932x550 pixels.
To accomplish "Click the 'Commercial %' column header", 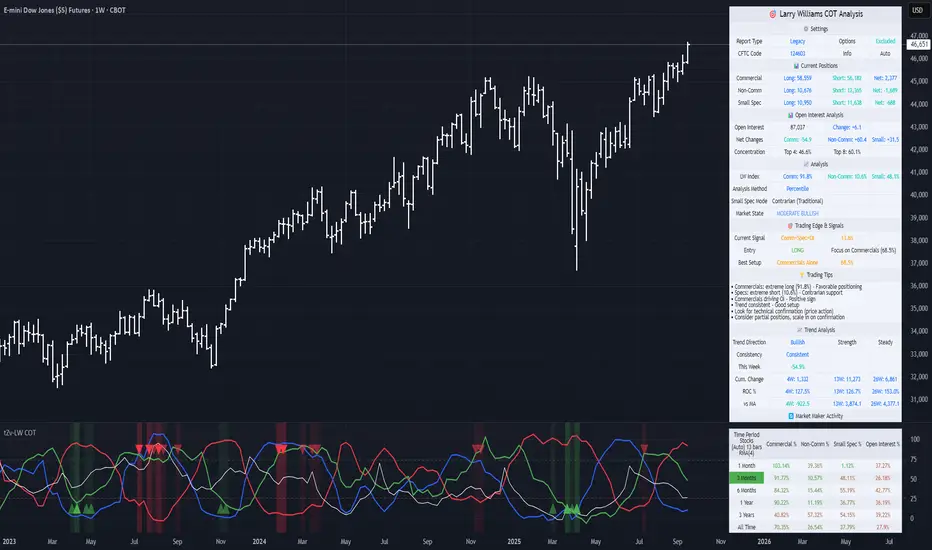I will (781, 444).
